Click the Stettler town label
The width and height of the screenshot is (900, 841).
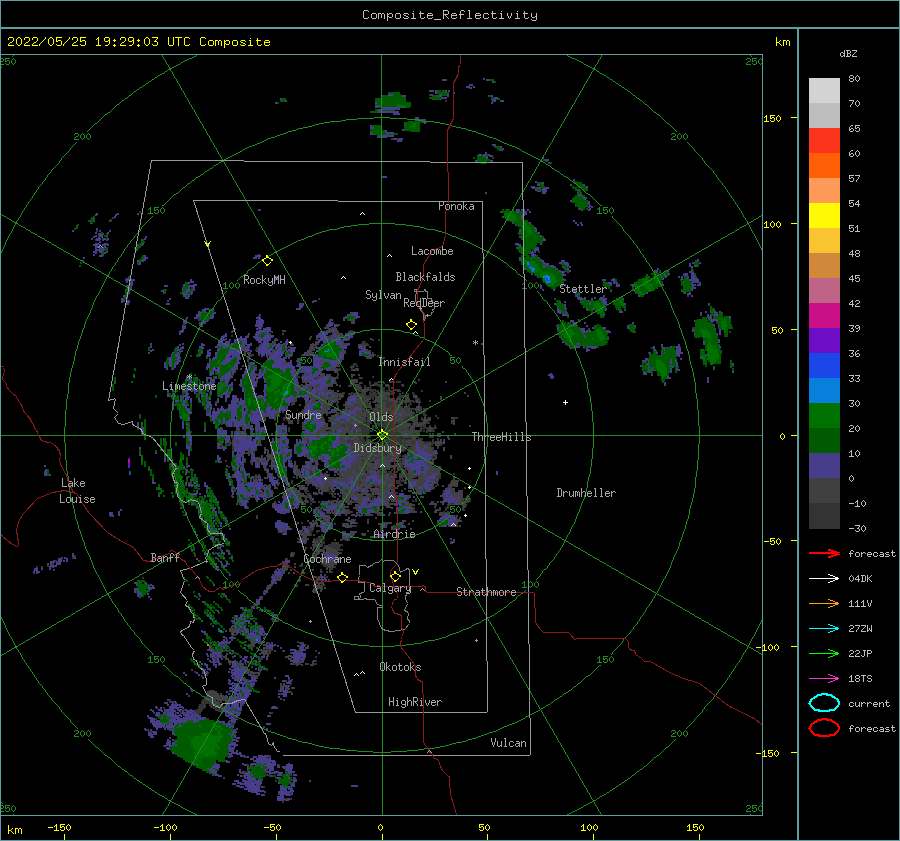[583, 289]
